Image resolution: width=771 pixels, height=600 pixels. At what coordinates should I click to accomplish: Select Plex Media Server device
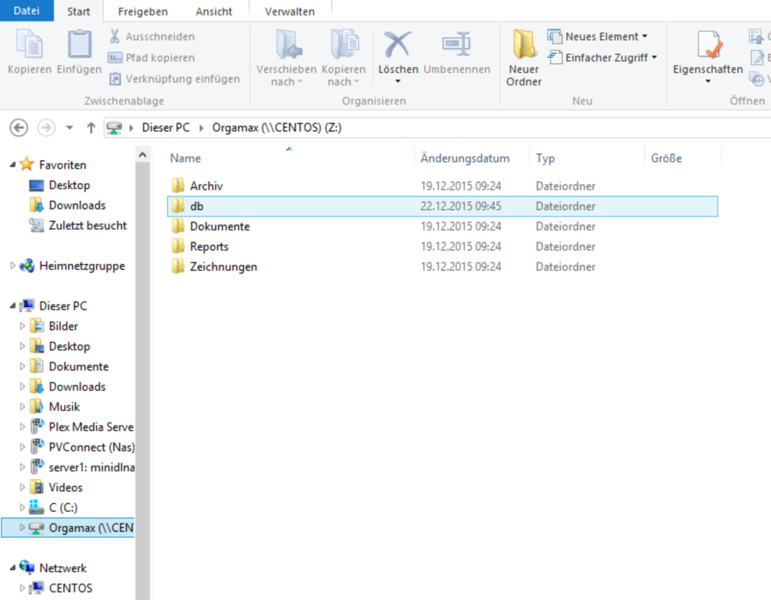tap(82, 427)
